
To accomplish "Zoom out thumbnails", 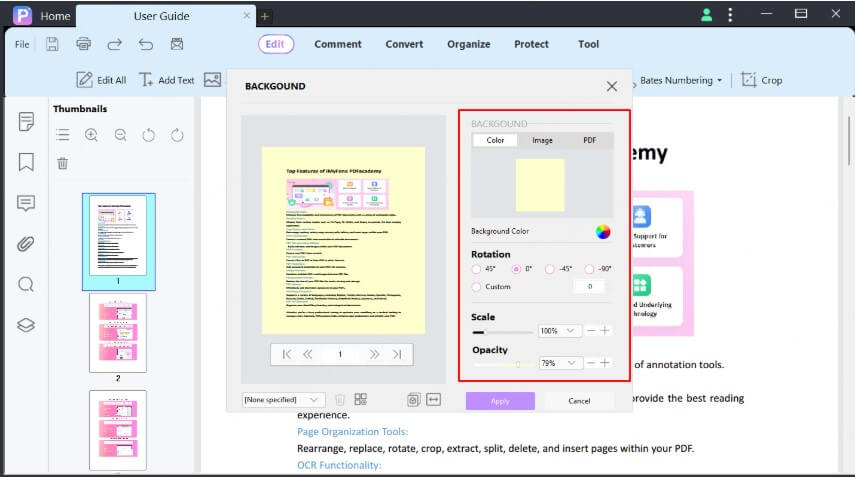I will (121, 135).
